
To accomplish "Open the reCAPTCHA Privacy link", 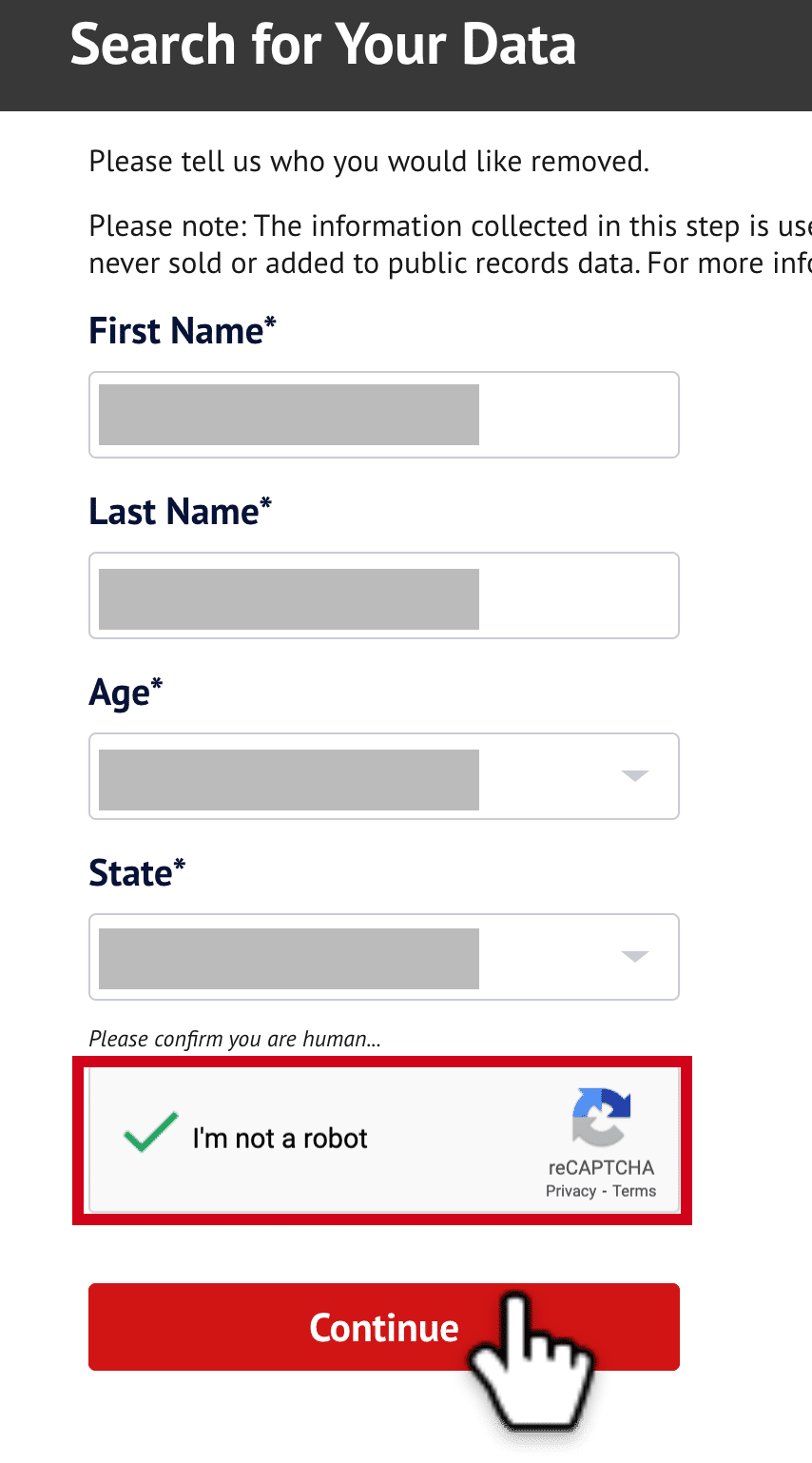I will click(570, 1191).
